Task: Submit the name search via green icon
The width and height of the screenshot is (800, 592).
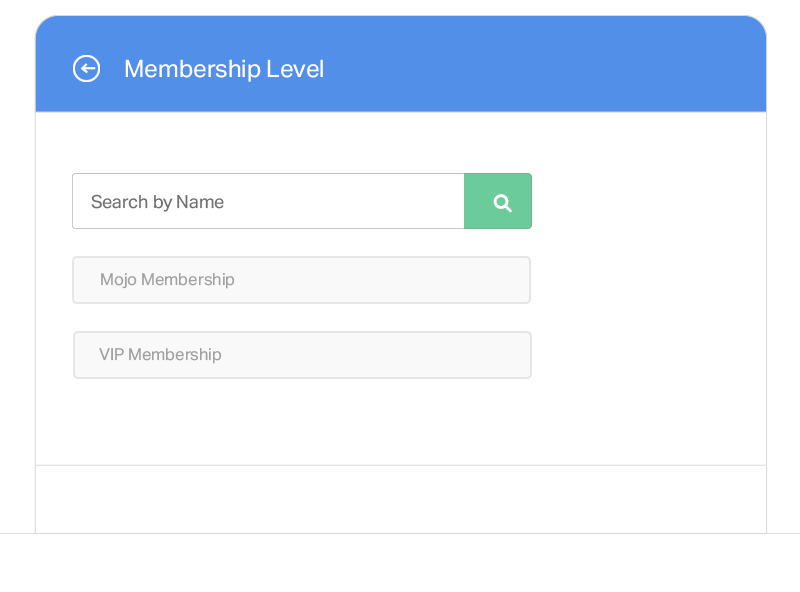Action: coord(498,201)
